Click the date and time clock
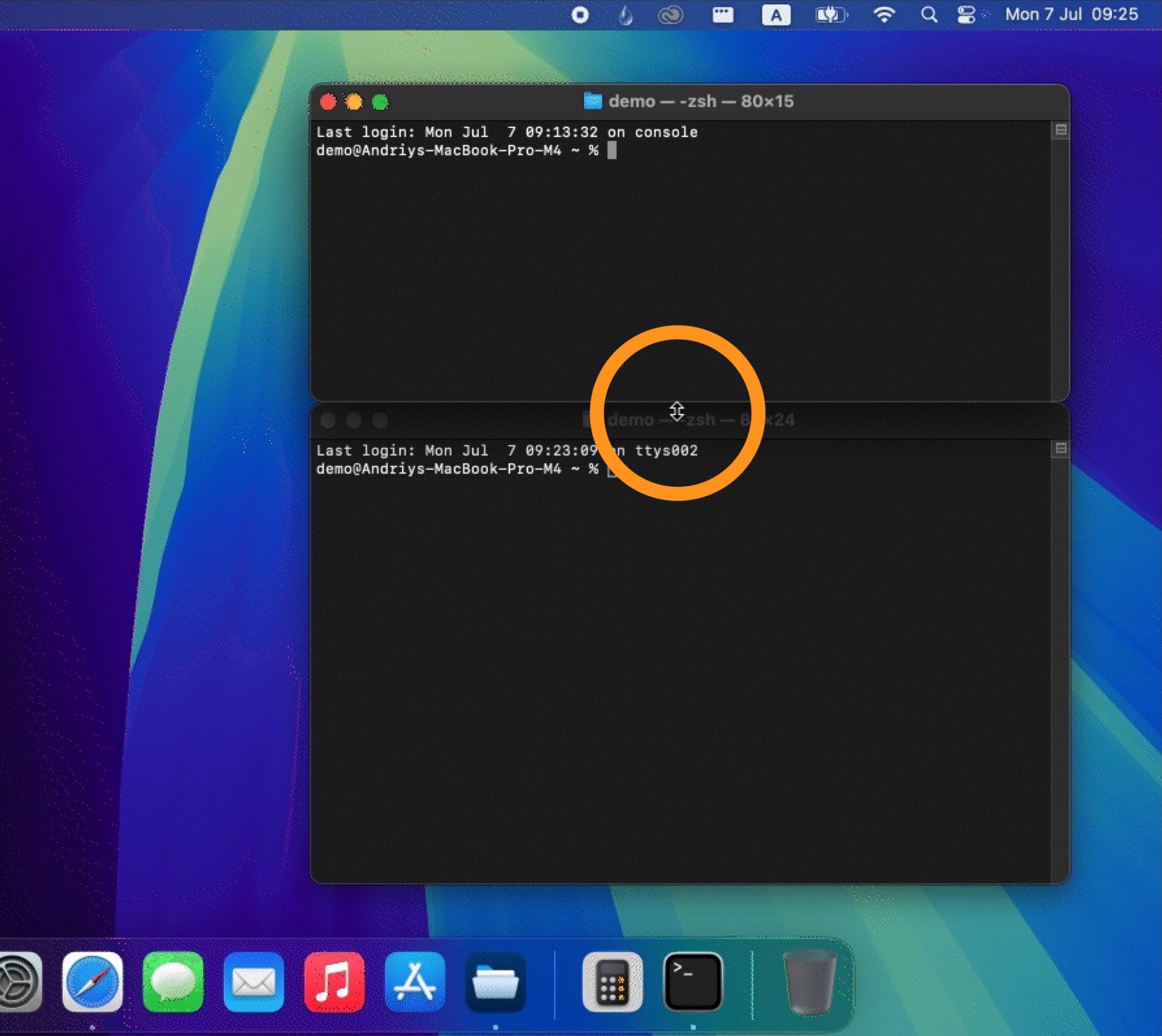Image resolution: width=1162 pixels, height=1036 pixels. pyautogui.click(x=1071, y=15)
